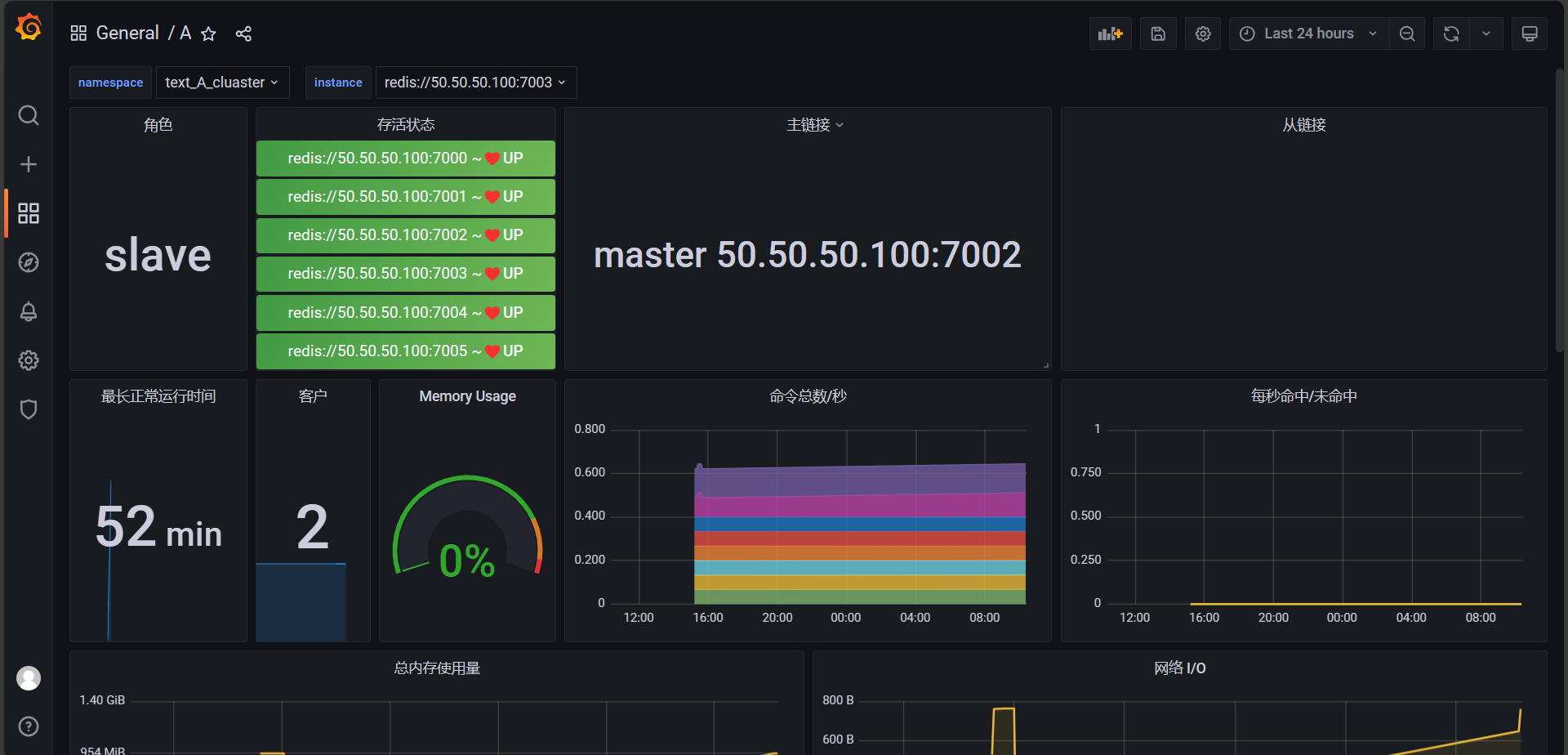Star dashboard A as favorite

pos(208,34)
